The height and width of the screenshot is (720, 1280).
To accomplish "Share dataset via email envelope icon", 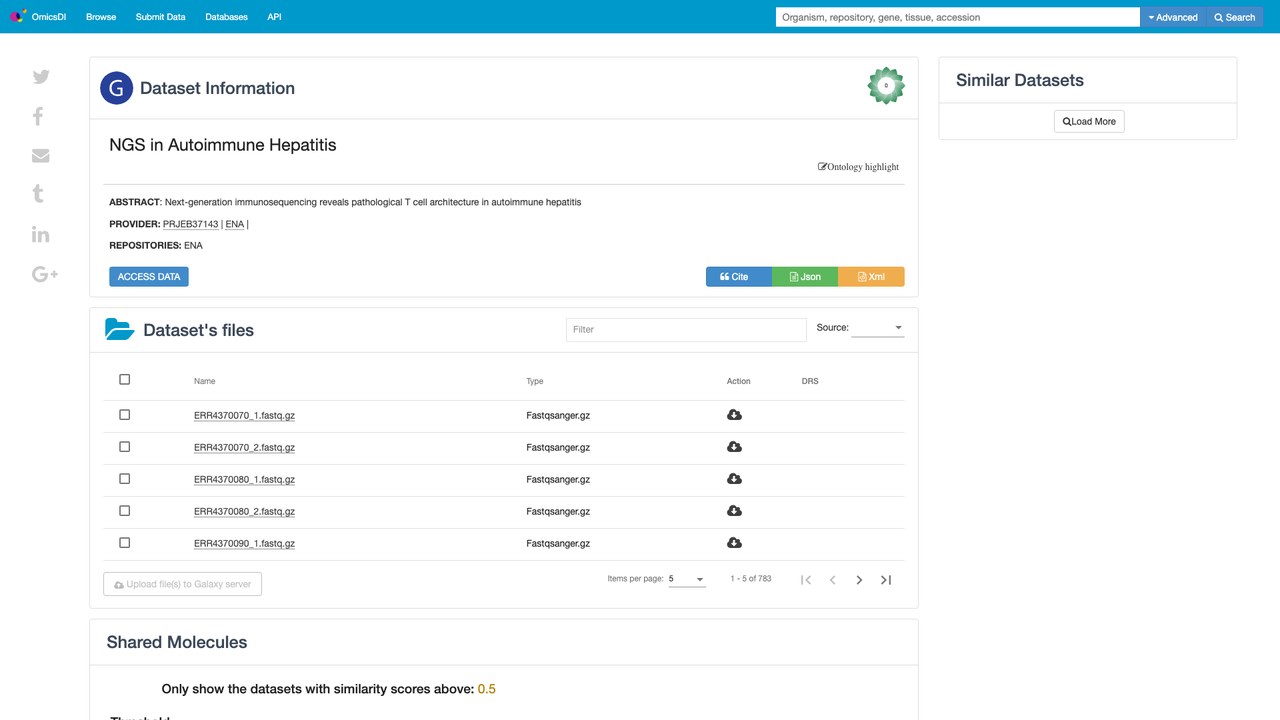I will click(41, 155).
